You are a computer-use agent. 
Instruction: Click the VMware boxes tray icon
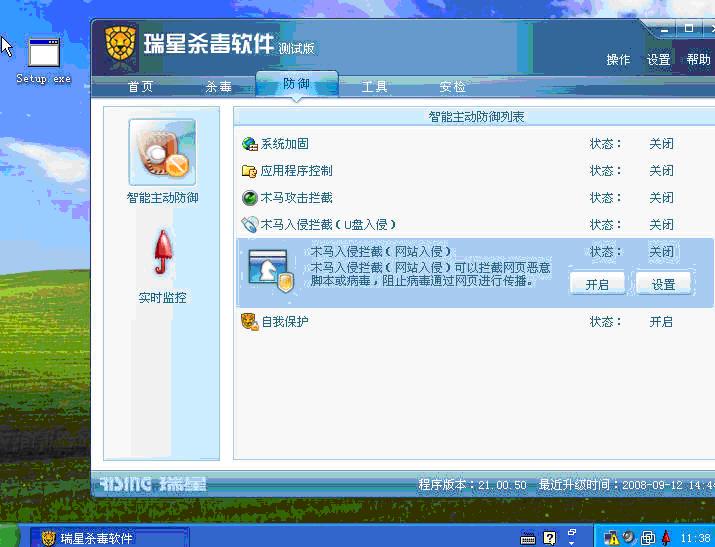pyautogui.click(x=648, y=538)
